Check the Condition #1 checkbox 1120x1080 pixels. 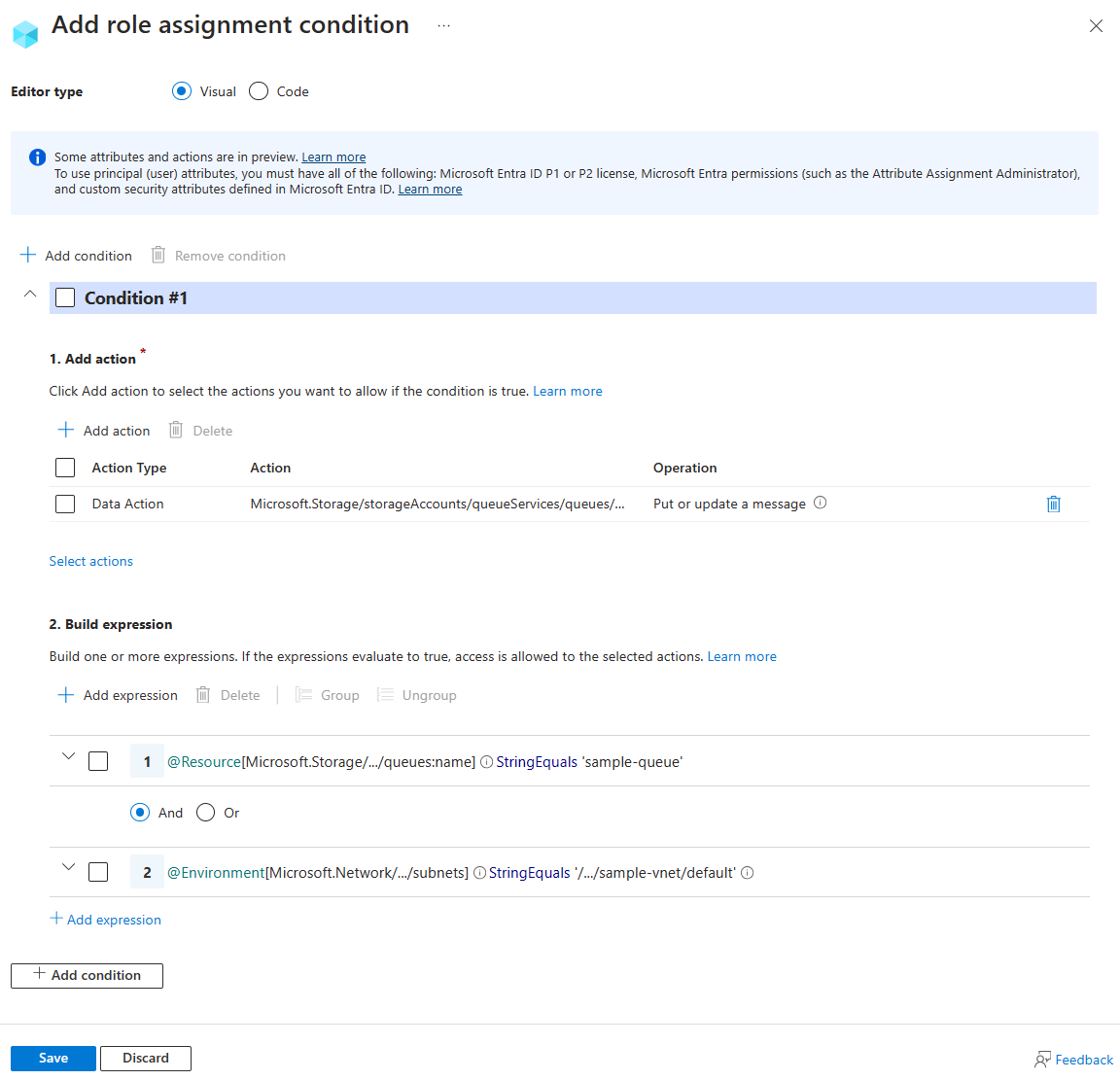pyautogui.click(x=65, y=298)
